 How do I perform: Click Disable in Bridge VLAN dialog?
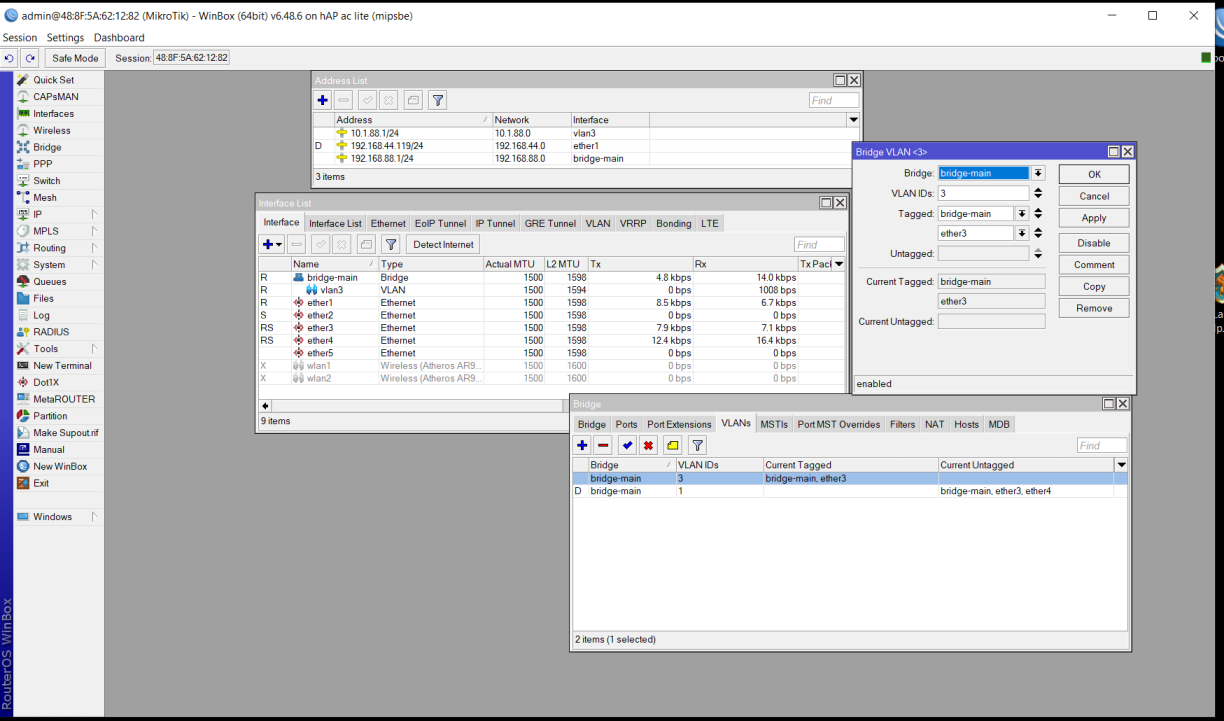(1094, 243)
